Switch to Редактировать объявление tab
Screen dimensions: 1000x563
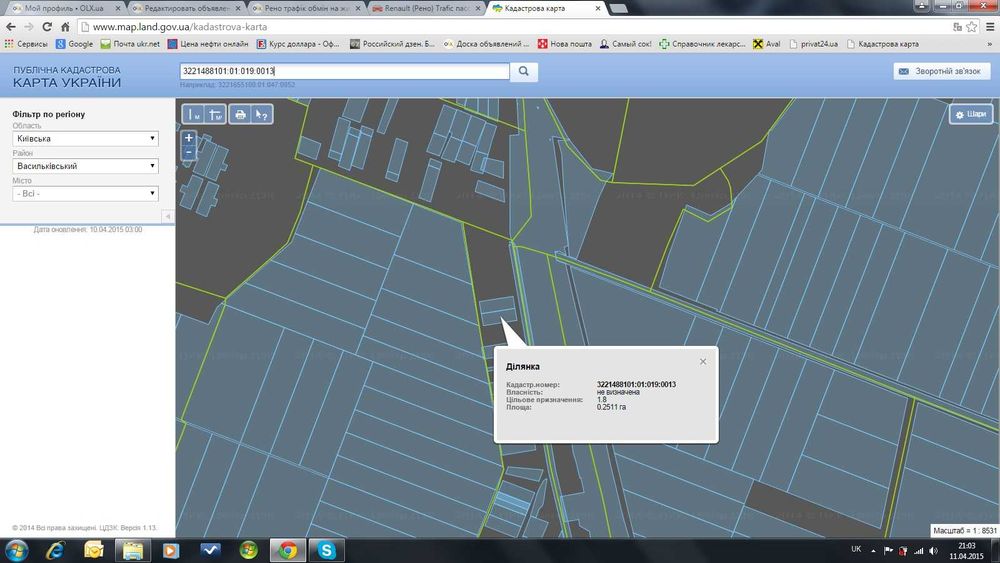point(186,8)
